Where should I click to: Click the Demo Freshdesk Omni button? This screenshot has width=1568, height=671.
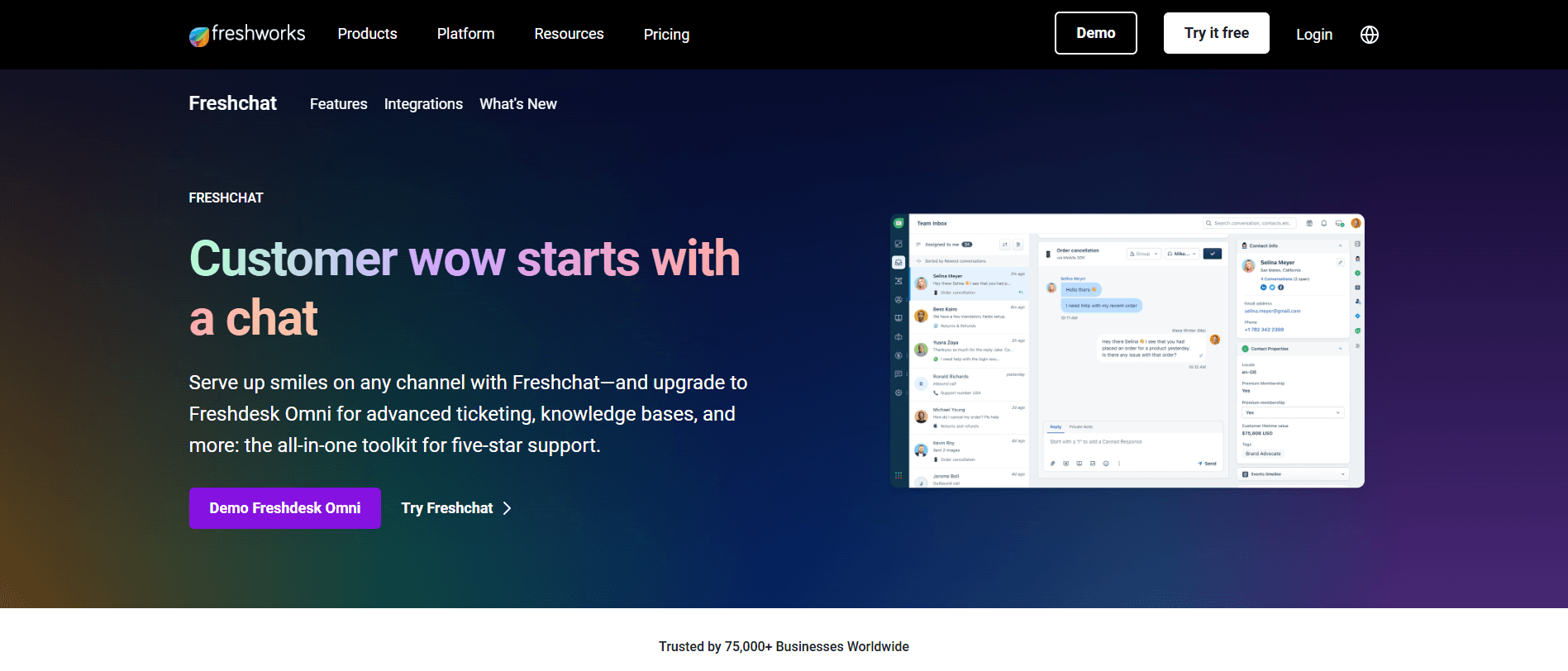(285, 508)
